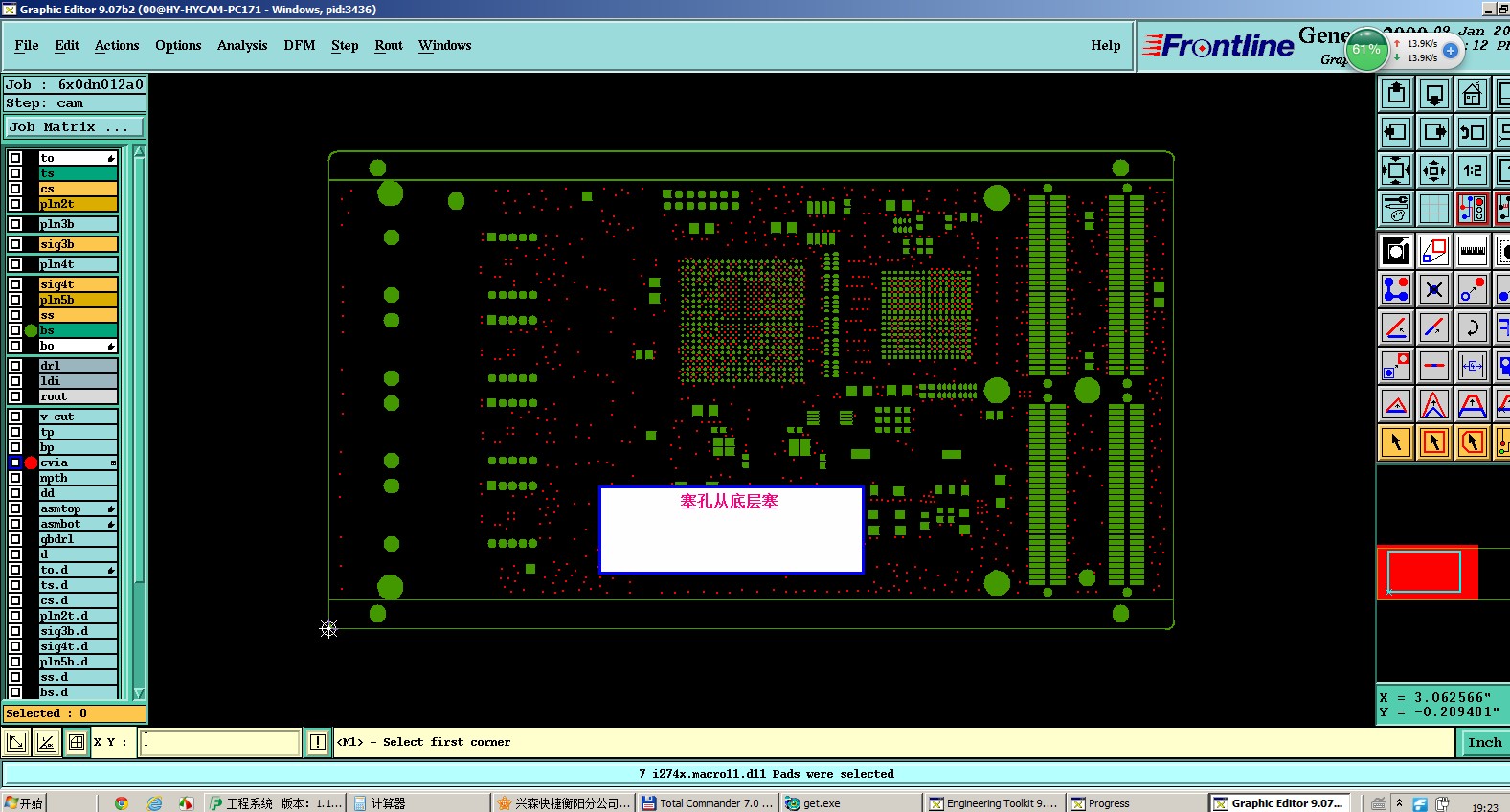1510x812 pixels.
Task: Select the move point blue-to-red tool
Action: pyautogui.click(x=1473, y=289)
